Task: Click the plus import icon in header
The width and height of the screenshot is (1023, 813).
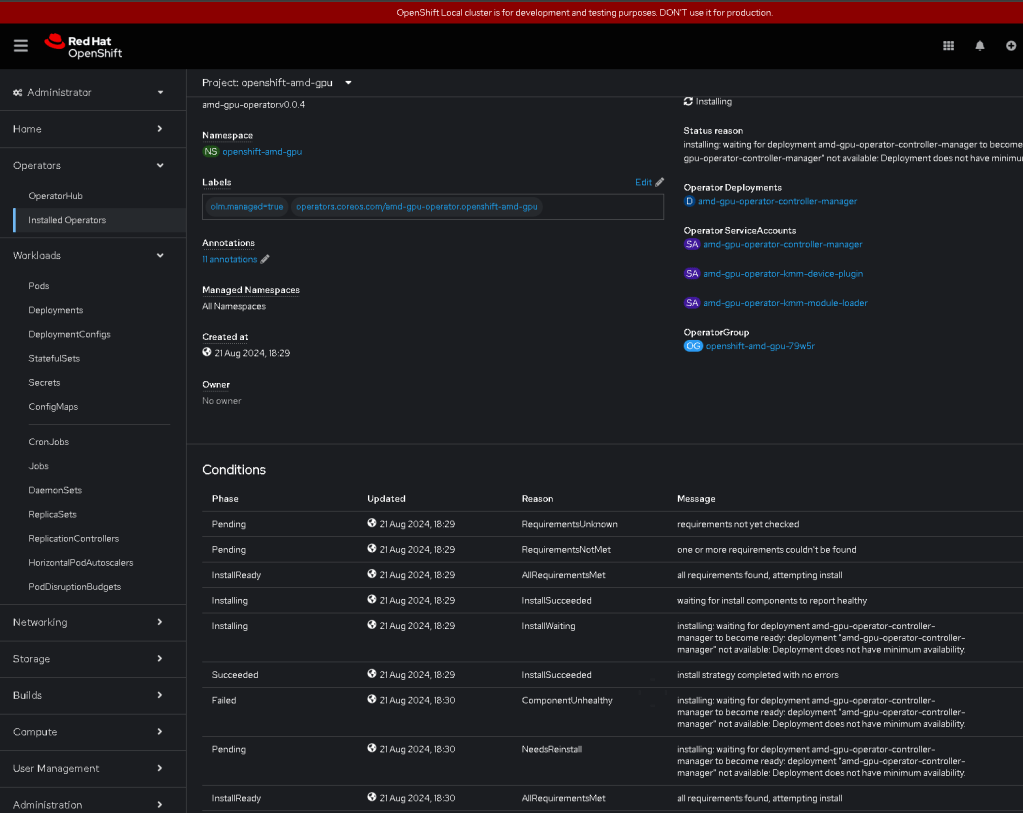Action: point(1011,46)
